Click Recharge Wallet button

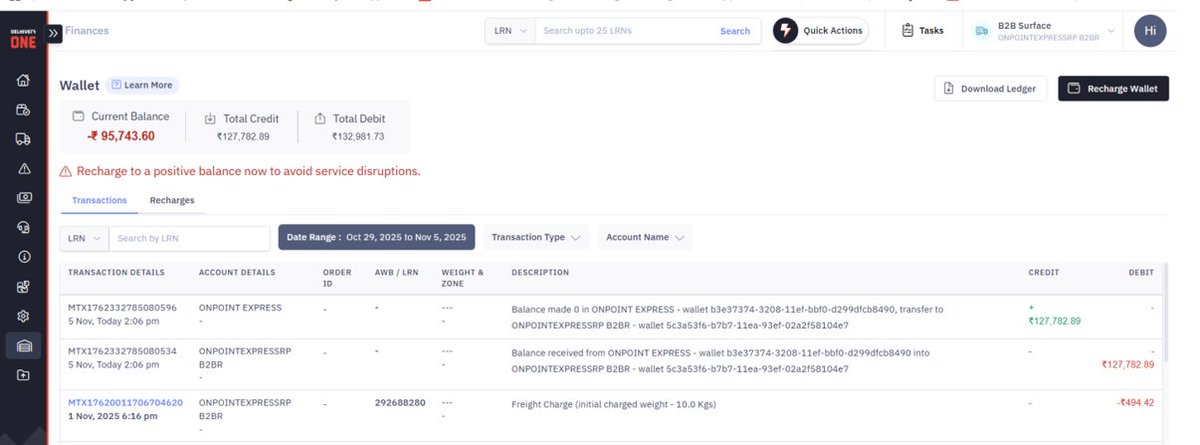(1113, 89)
